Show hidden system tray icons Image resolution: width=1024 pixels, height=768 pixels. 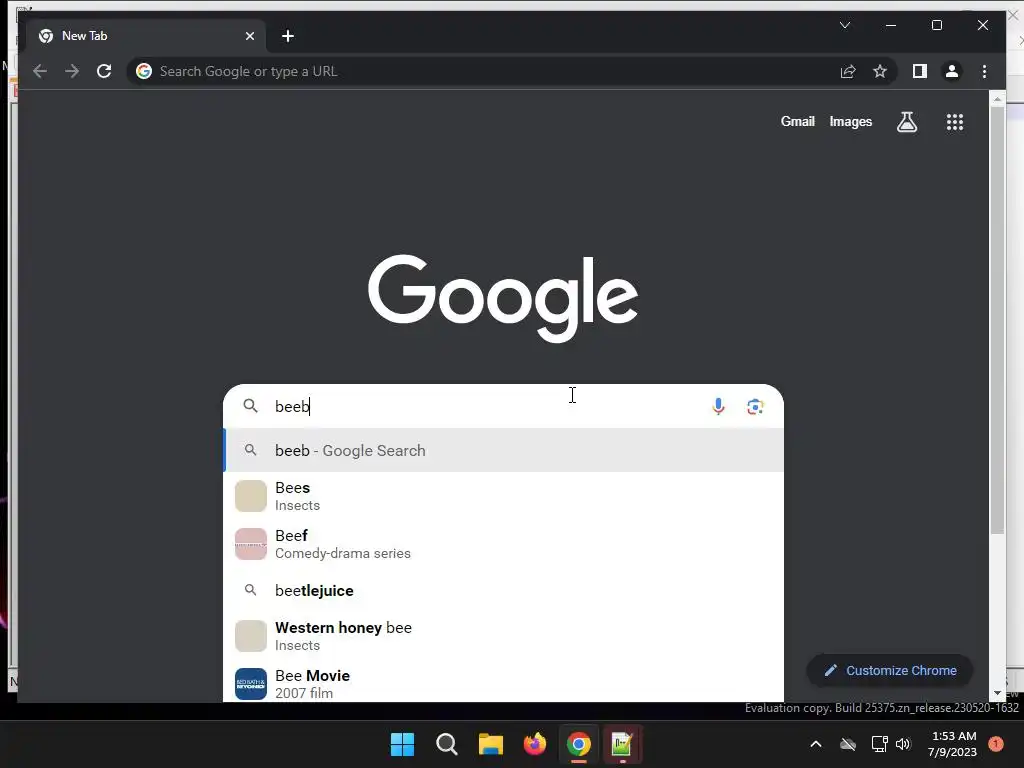(816, 744)
